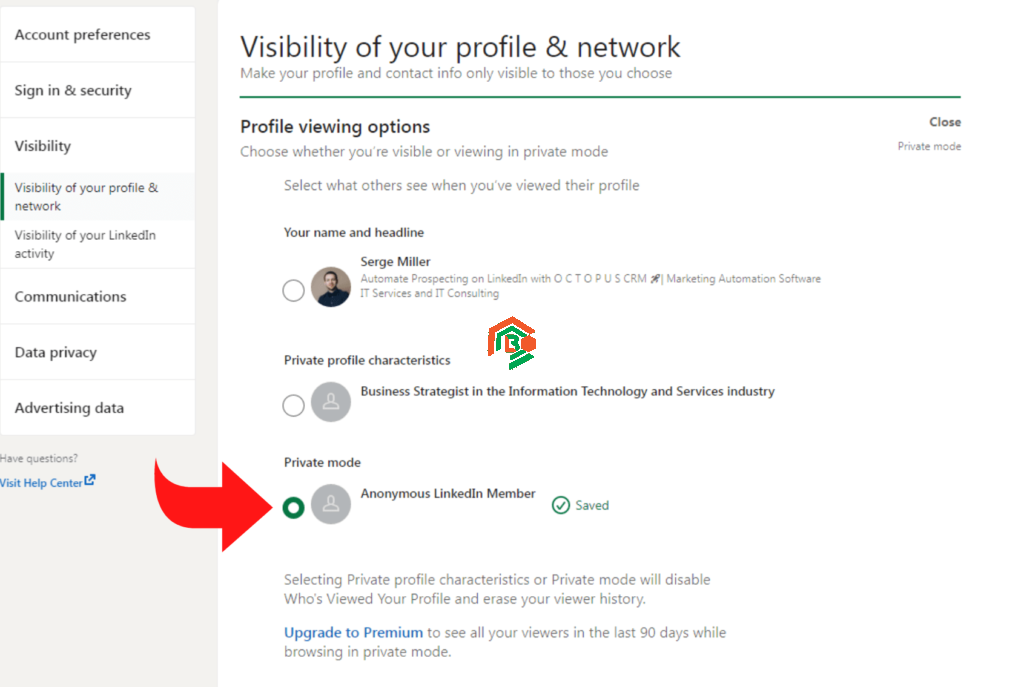This screenshot has width=1024, height=687.
Task: Open the Advertising data section
Action: coord(69,408)
